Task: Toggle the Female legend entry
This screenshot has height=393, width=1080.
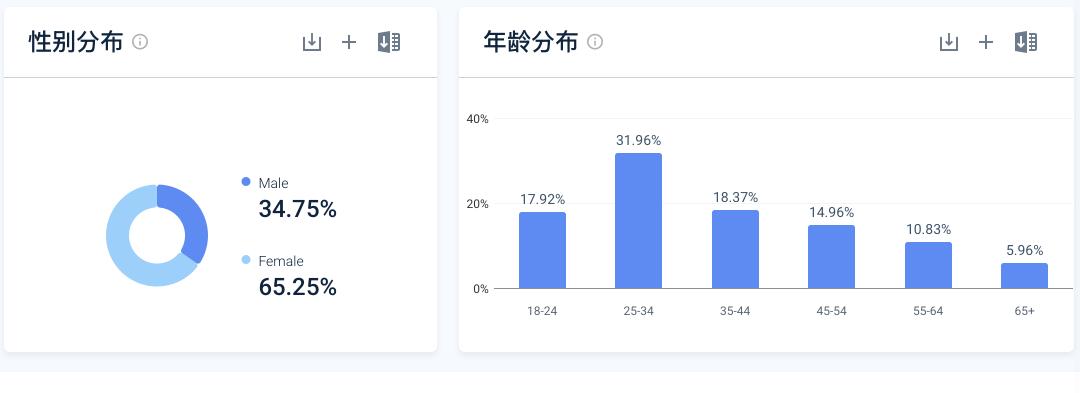Action: 280,261
